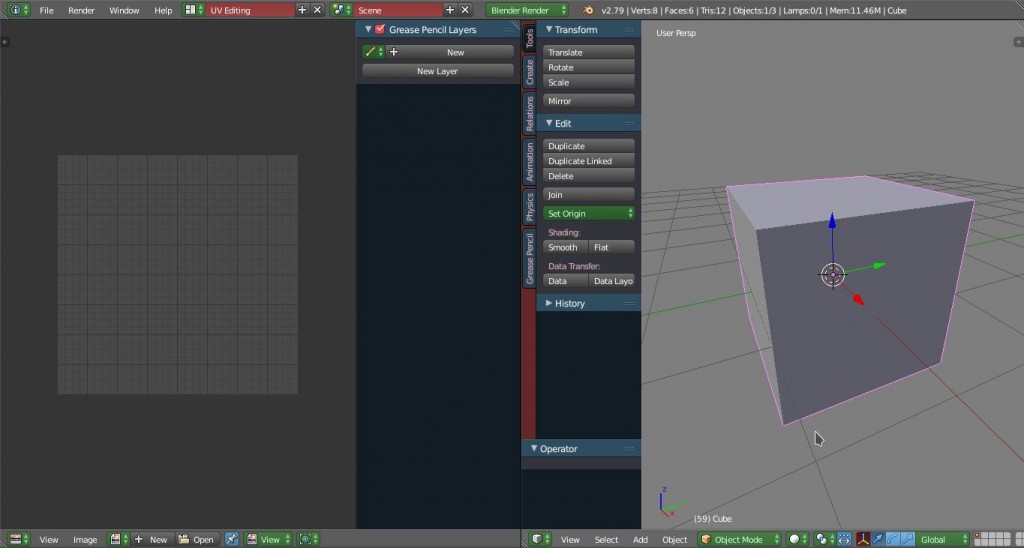Open the Render menu
Viewport: 1024px width, 548px height.
coord(81,10)
